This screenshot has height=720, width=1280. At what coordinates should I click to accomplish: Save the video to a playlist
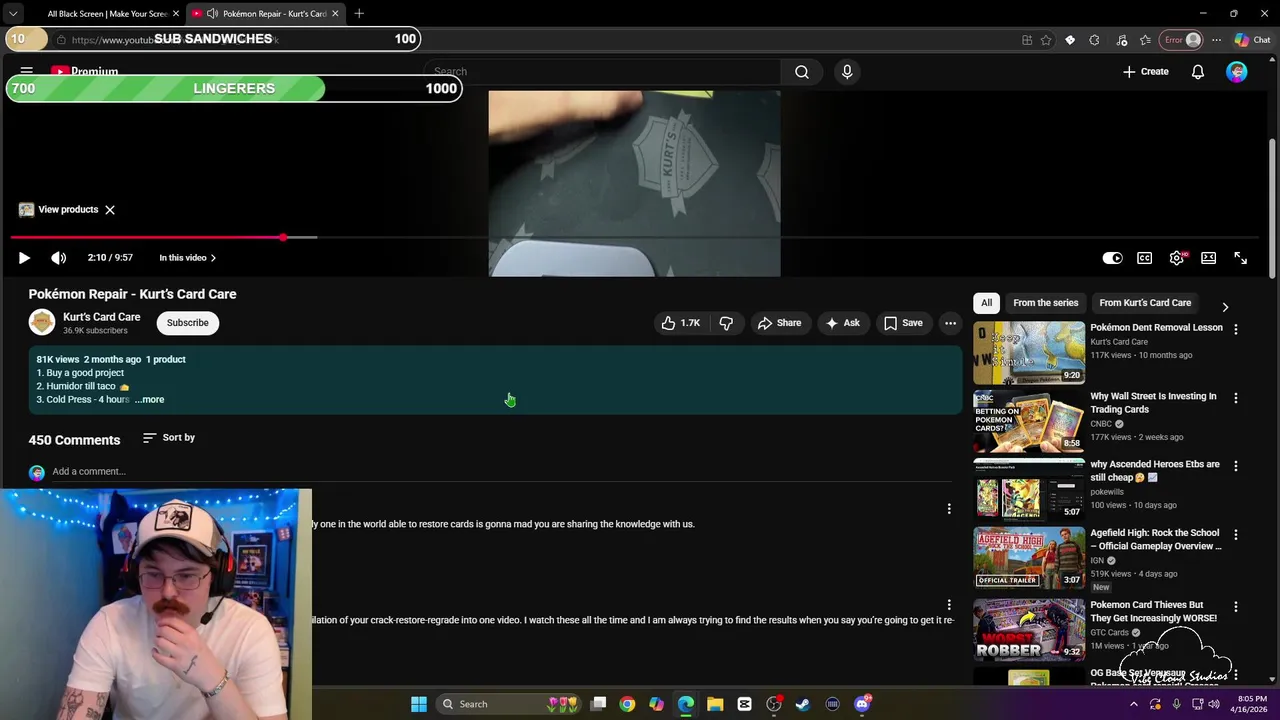click(x=902, y=323)
